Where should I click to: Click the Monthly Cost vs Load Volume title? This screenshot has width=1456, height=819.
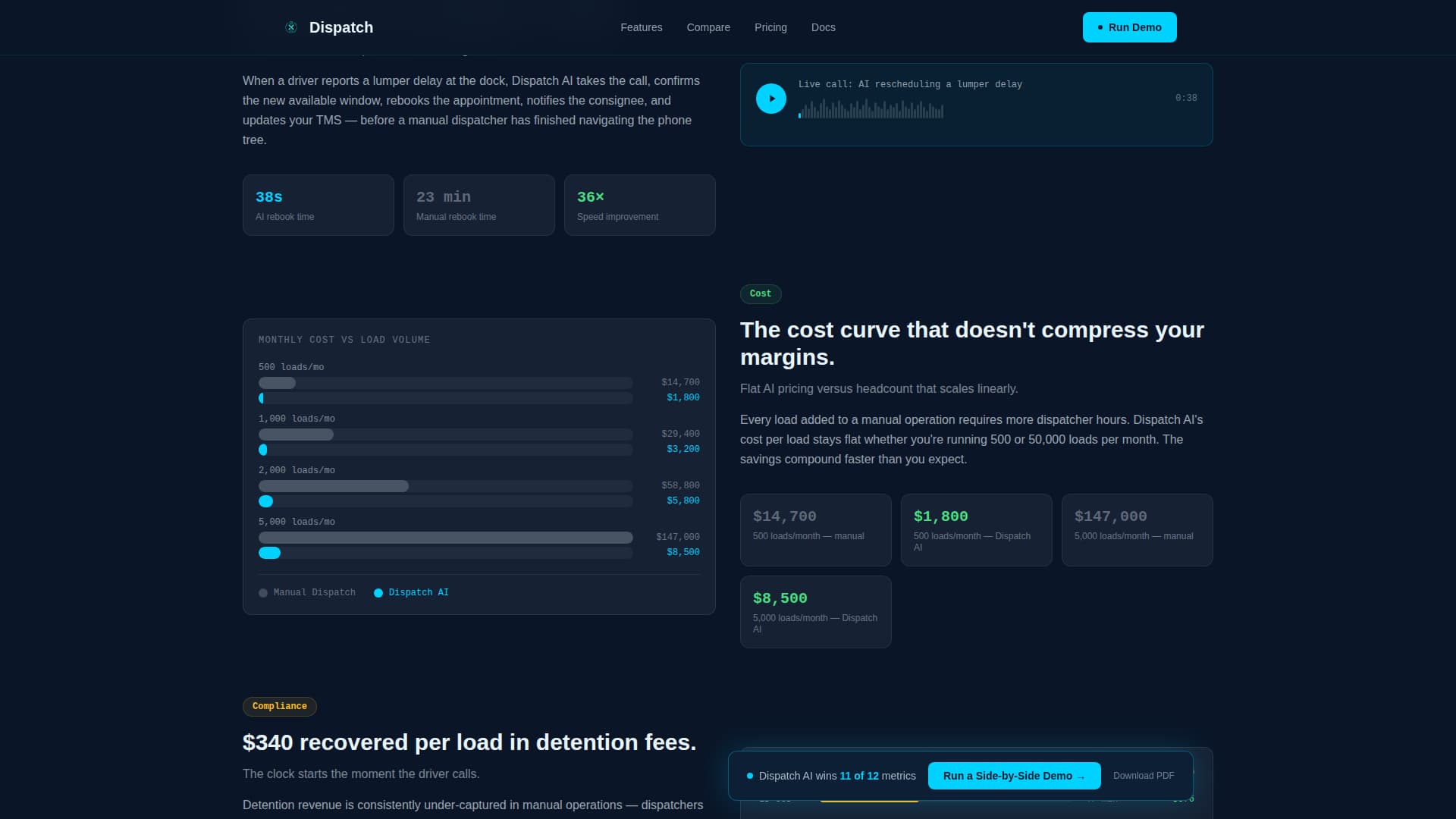click(344, 340)
